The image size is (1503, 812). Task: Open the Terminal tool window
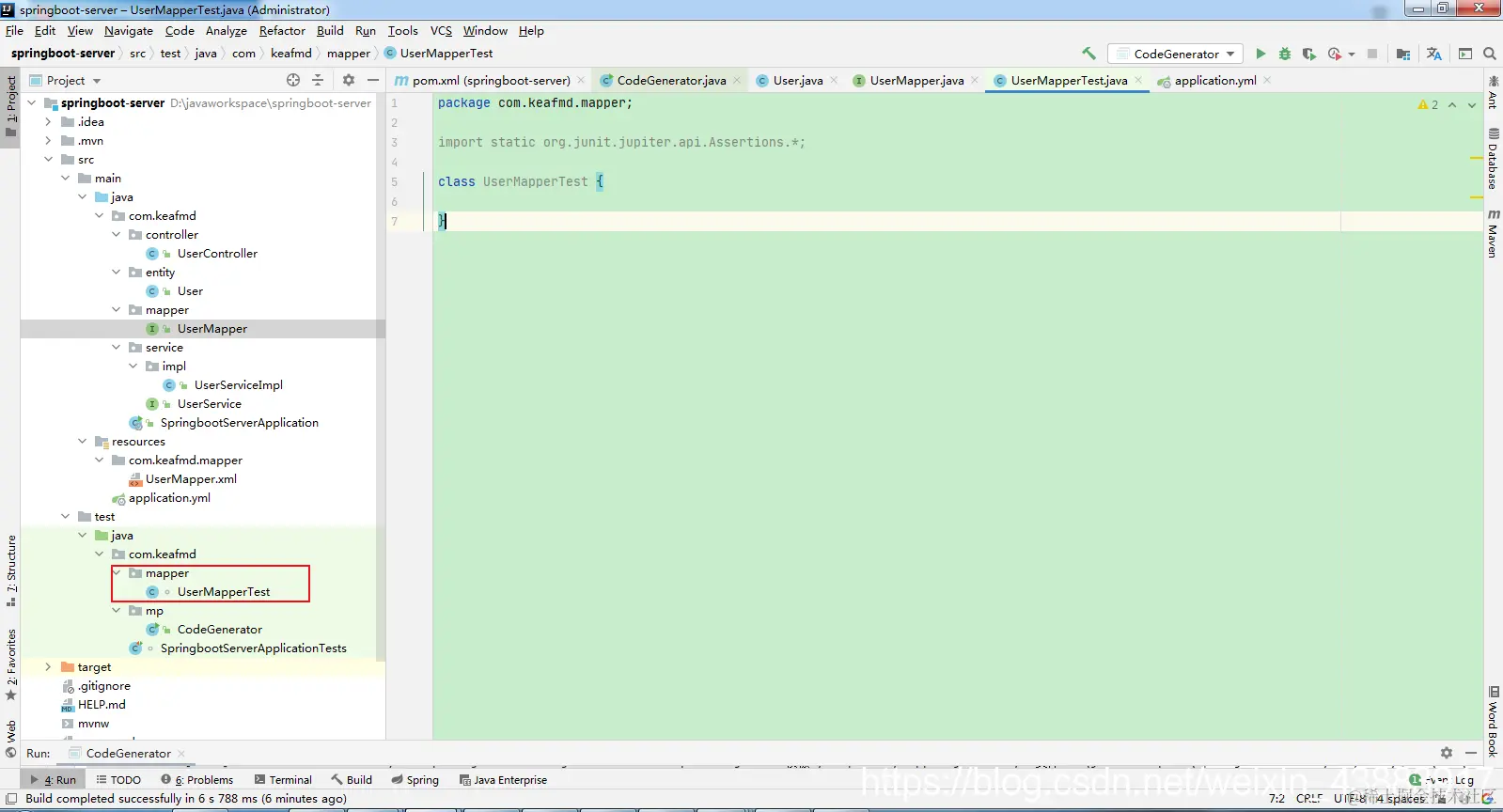[283, 780]
